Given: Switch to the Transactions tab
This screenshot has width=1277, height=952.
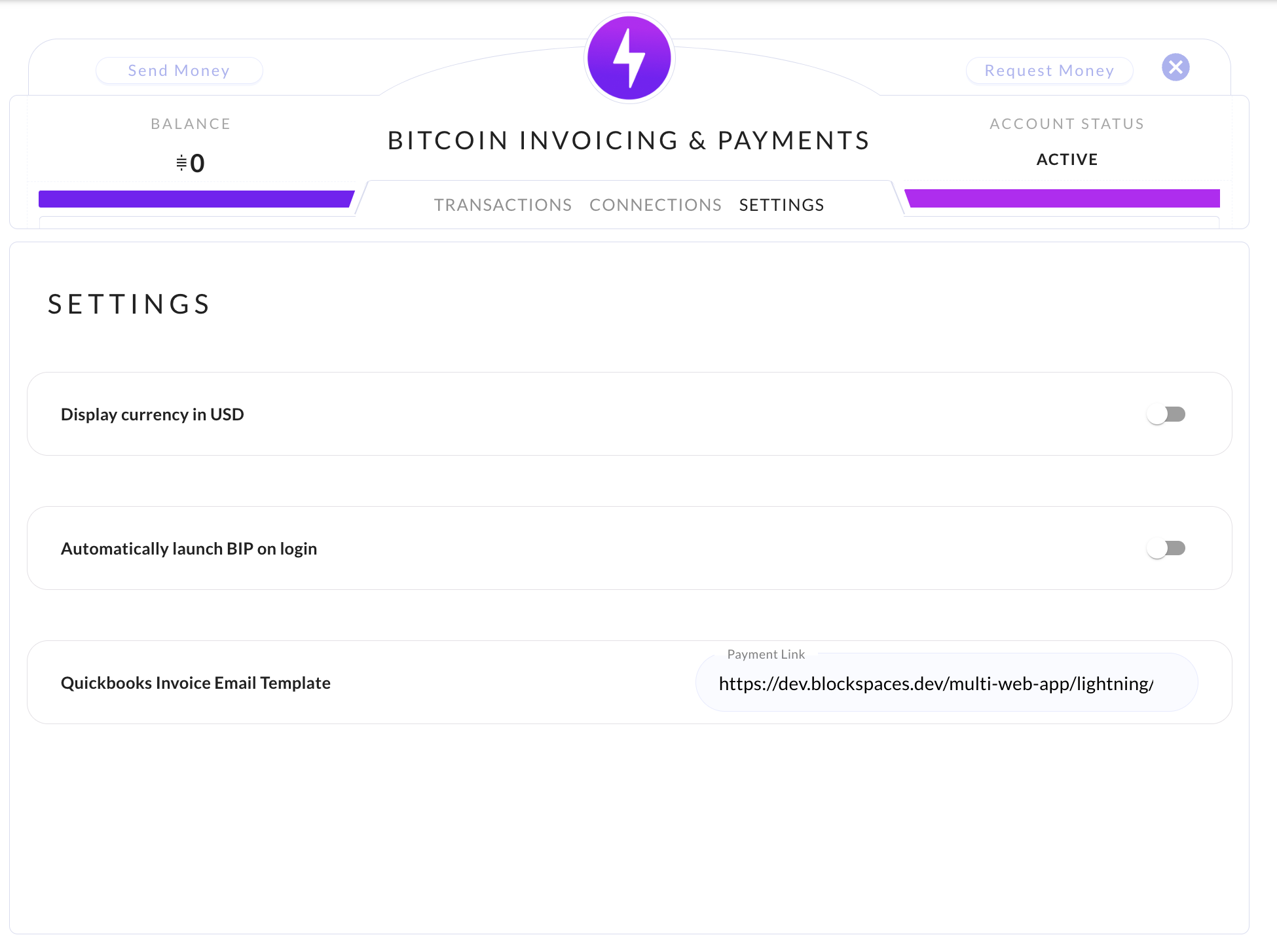Looking at the screenshot, I should 503,205.
